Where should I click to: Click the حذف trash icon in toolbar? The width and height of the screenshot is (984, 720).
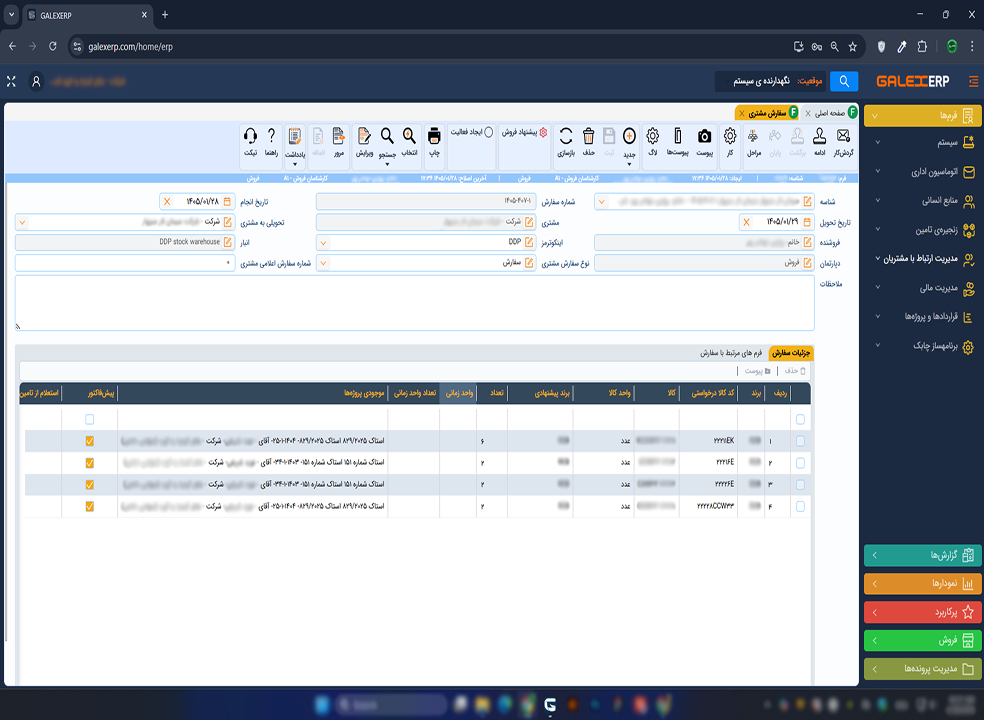point(588,136)
